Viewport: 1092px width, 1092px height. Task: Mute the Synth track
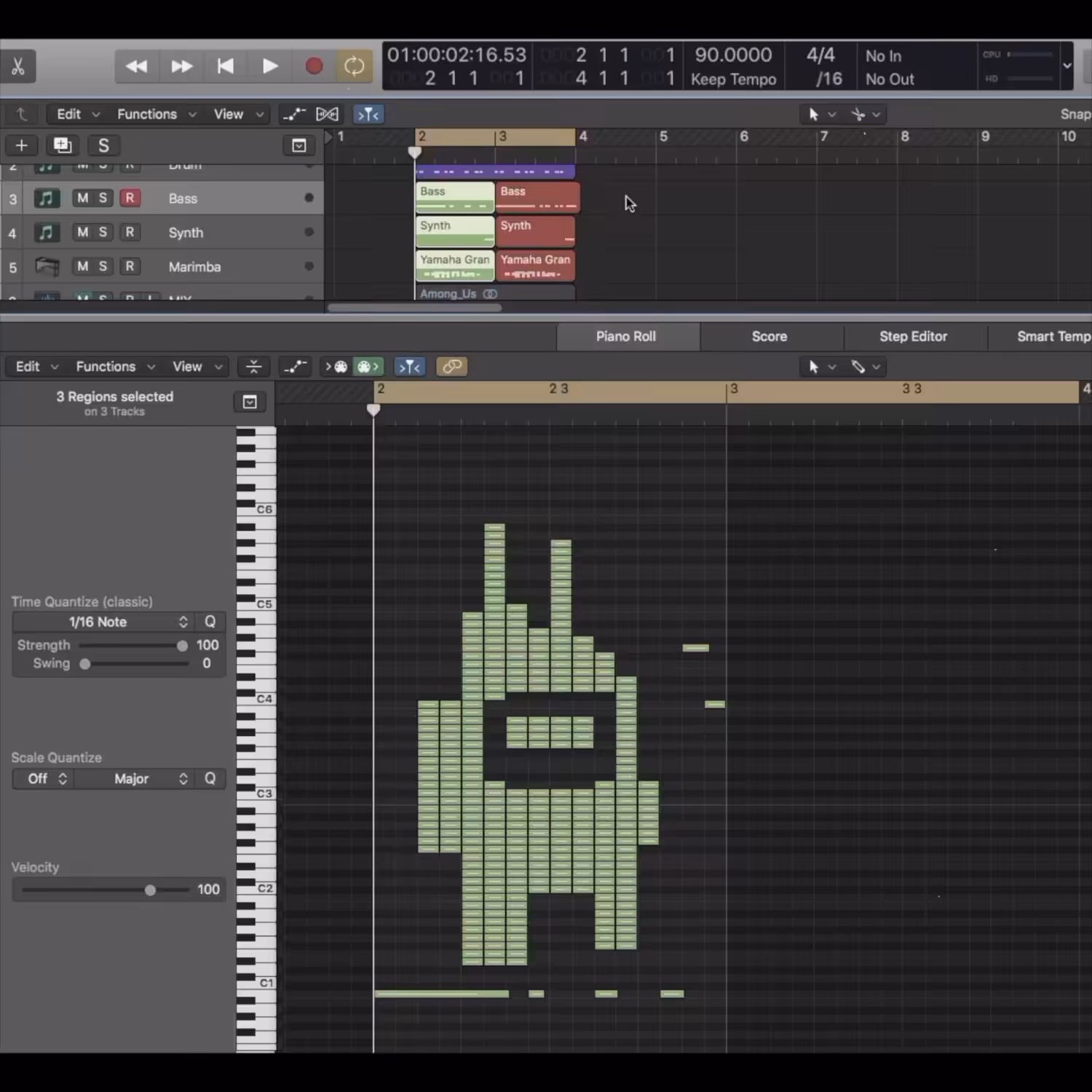point(83,232)
